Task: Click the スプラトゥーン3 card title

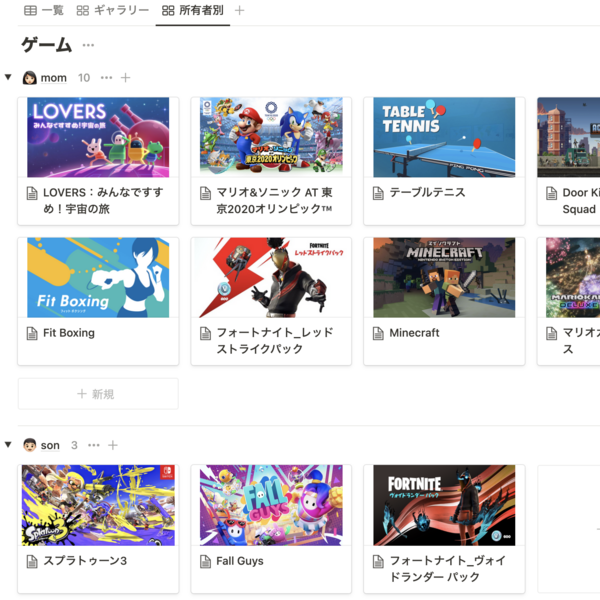Action: click(x=85, y=561)
